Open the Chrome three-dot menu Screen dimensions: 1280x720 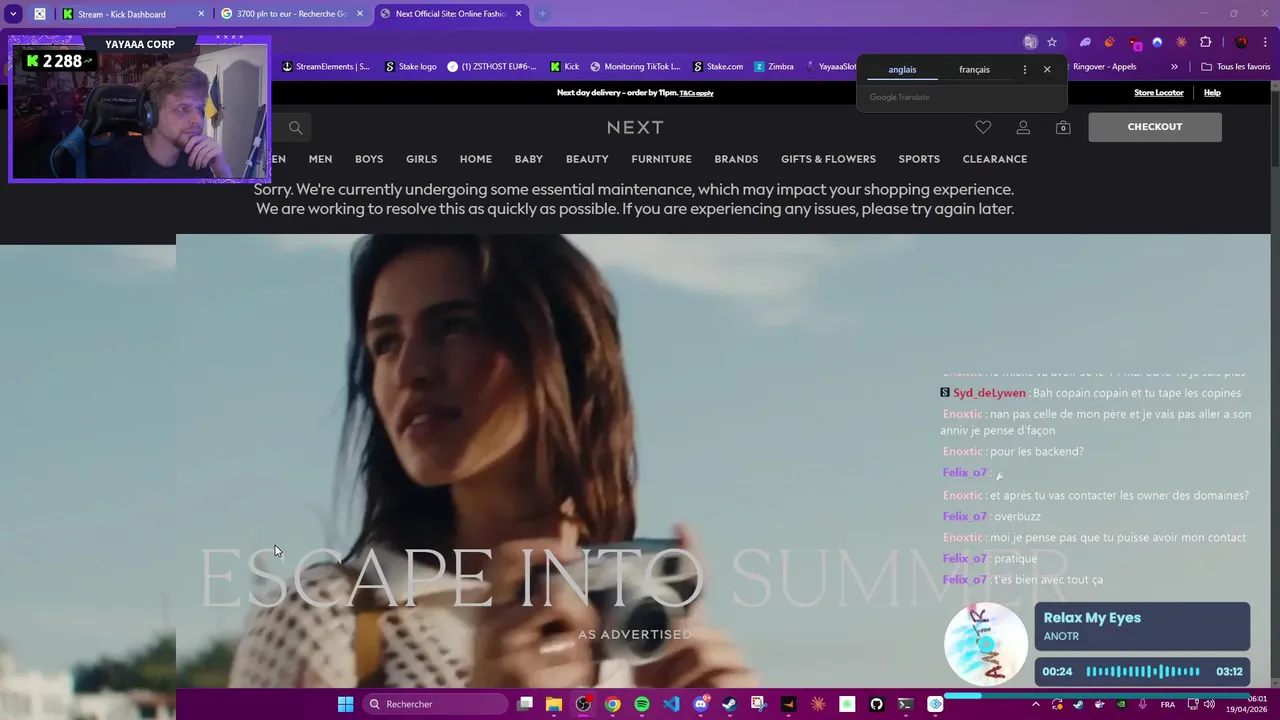1265,42
